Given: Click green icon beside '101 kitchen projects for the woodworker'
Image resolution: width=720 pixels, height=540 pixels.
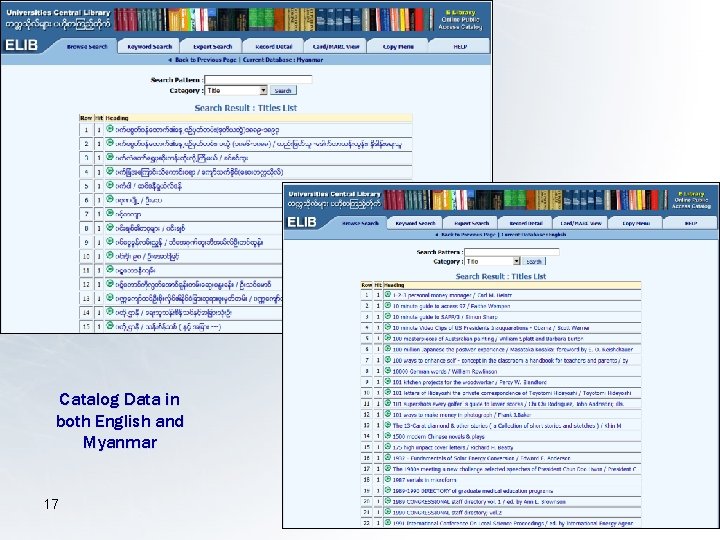Looking at the screenshot, I should 388,382.
